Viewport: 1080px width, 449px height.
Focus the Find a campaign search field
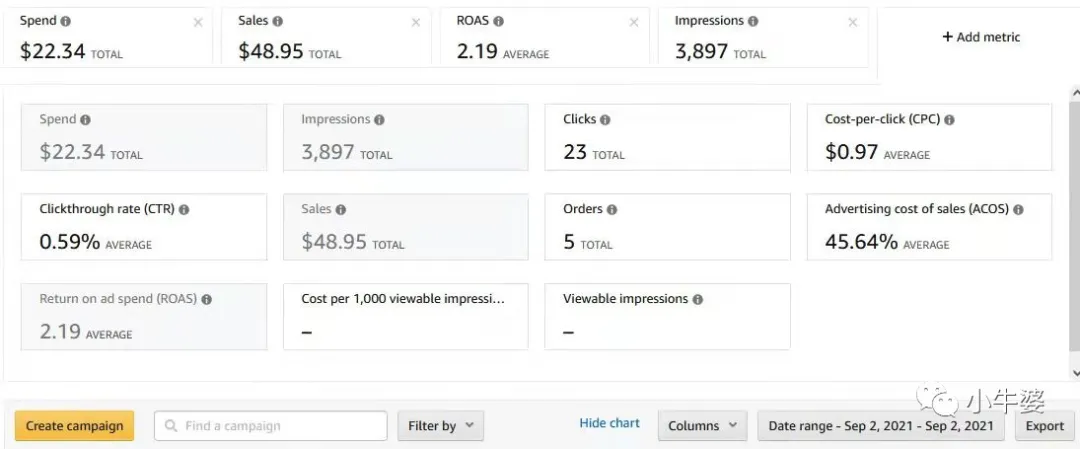coord(280,426)
